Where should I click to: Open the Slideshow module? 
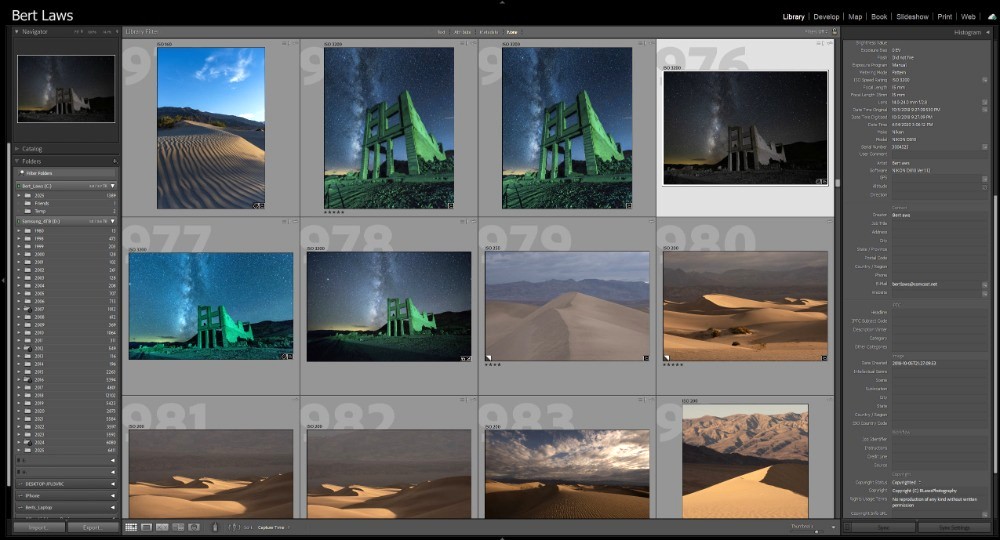[912, 17]
